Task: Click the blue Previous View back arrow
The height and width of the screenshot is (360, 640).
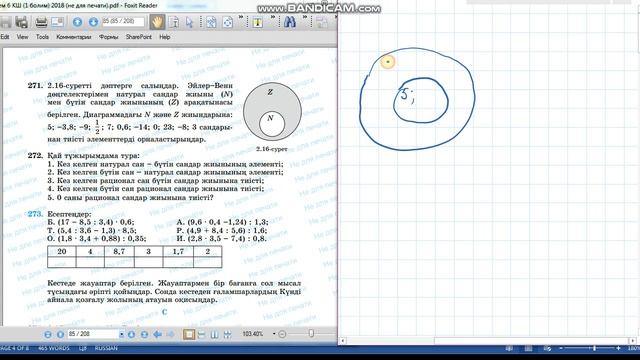Action: point(158,334)
